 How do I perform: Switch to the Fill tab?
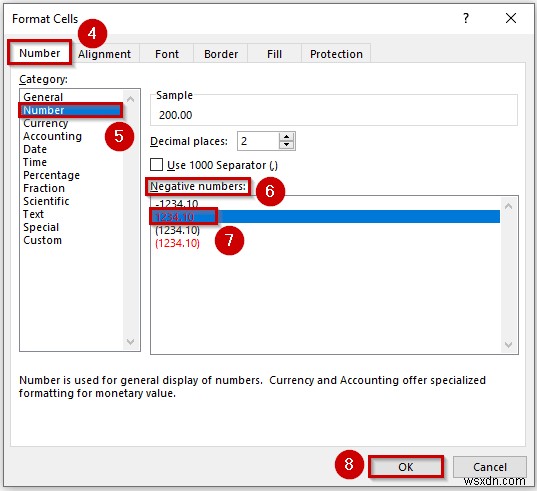click(x=274, y=54)
